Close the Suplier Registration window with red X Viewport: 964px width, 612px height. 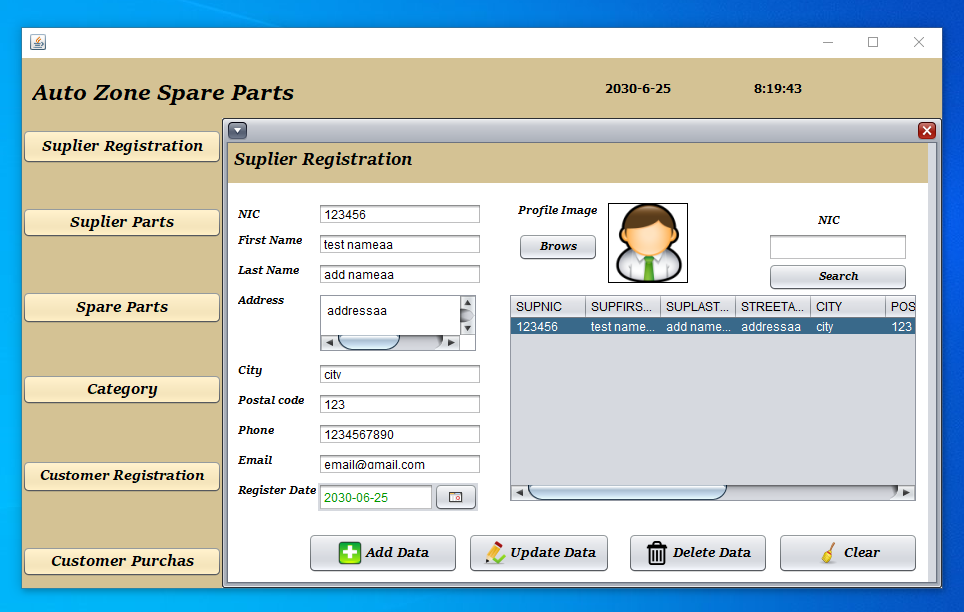tap(926, 130)
